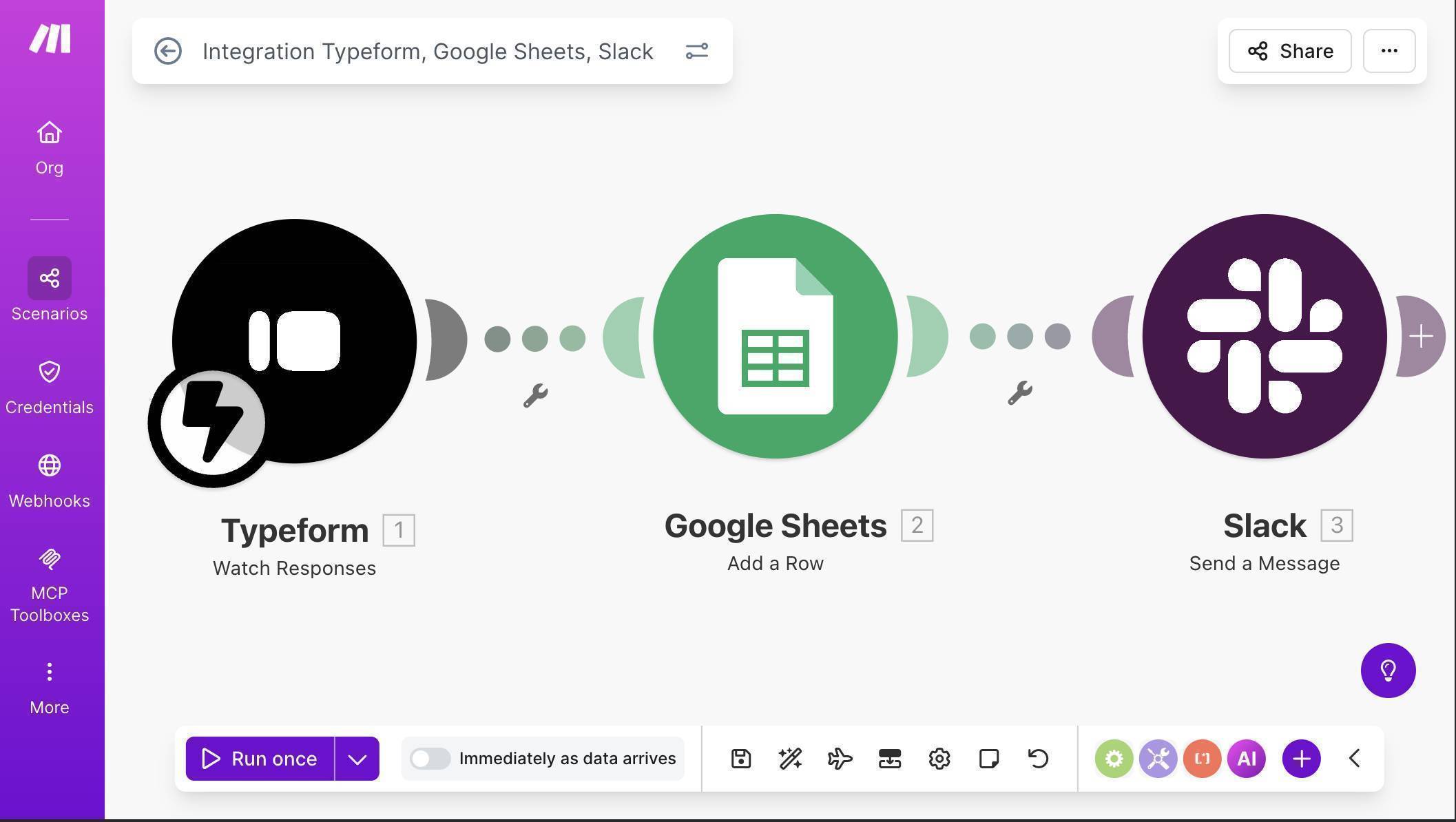Open the export blueprint icon

pos(890,759)
